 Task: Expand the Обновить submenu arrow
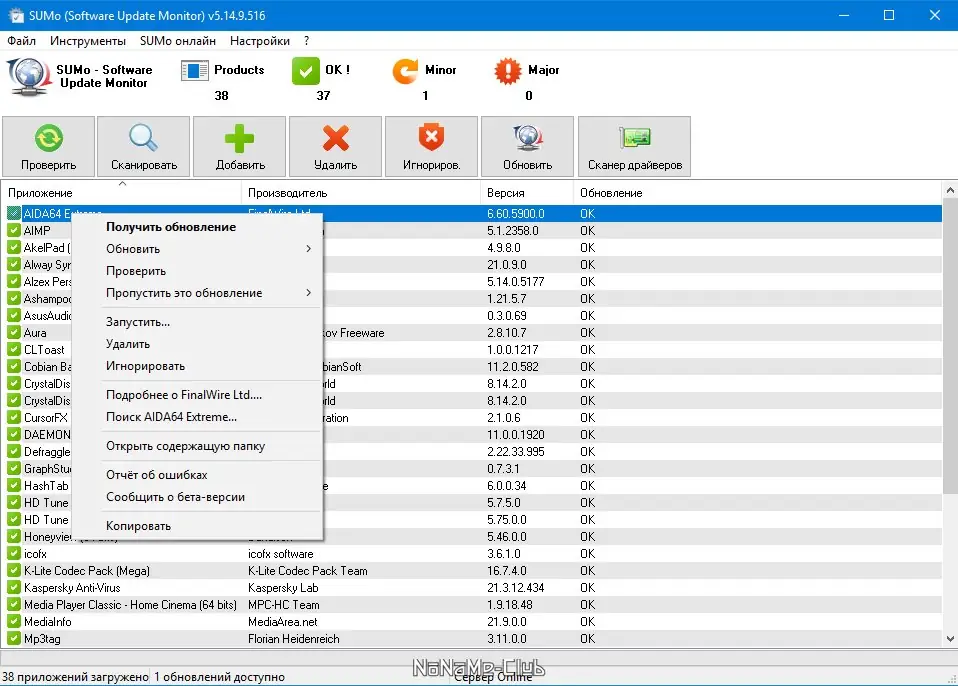(309, 249)
